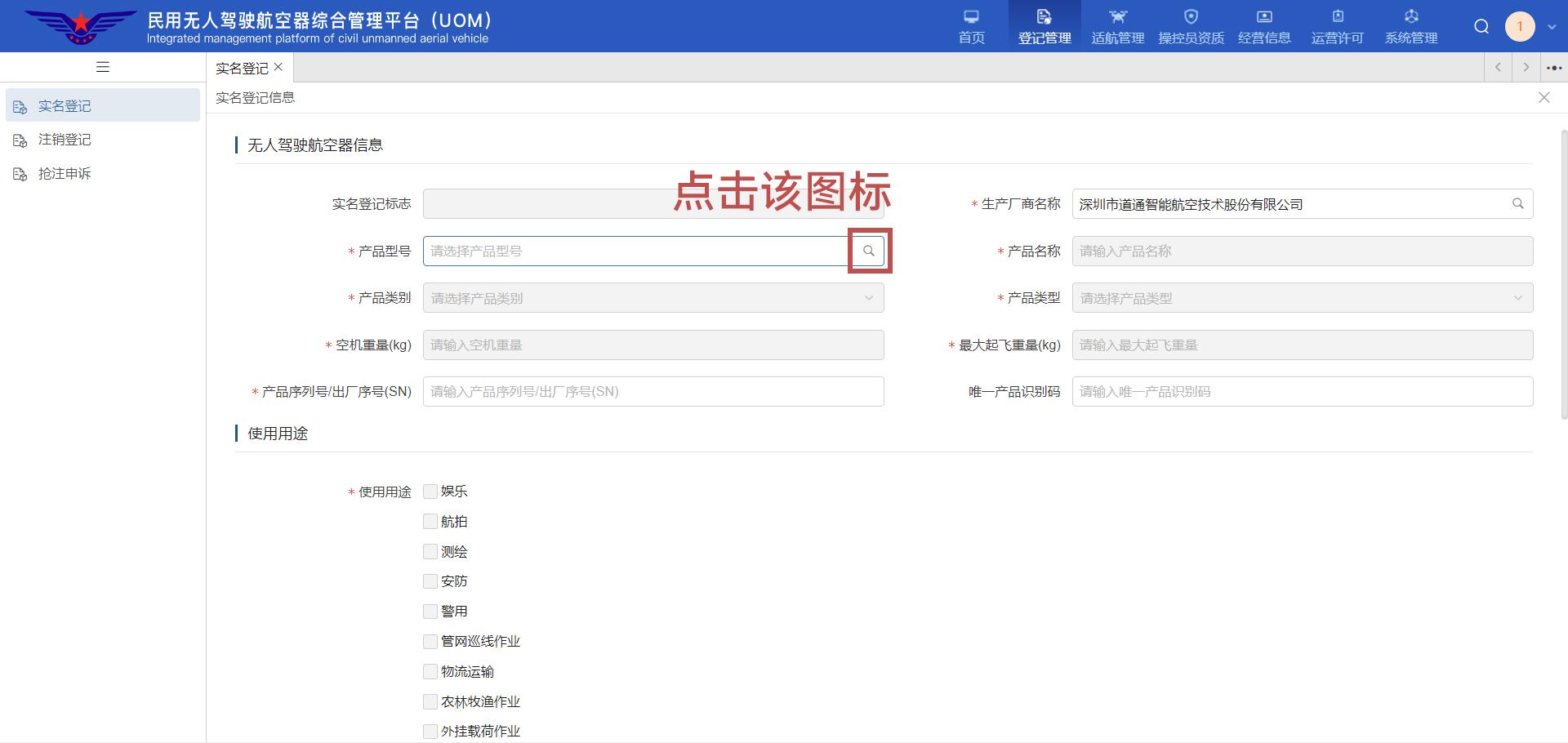Open the 产品类型 dropdown
1568x743 pixels.
tap(1302, 298)
